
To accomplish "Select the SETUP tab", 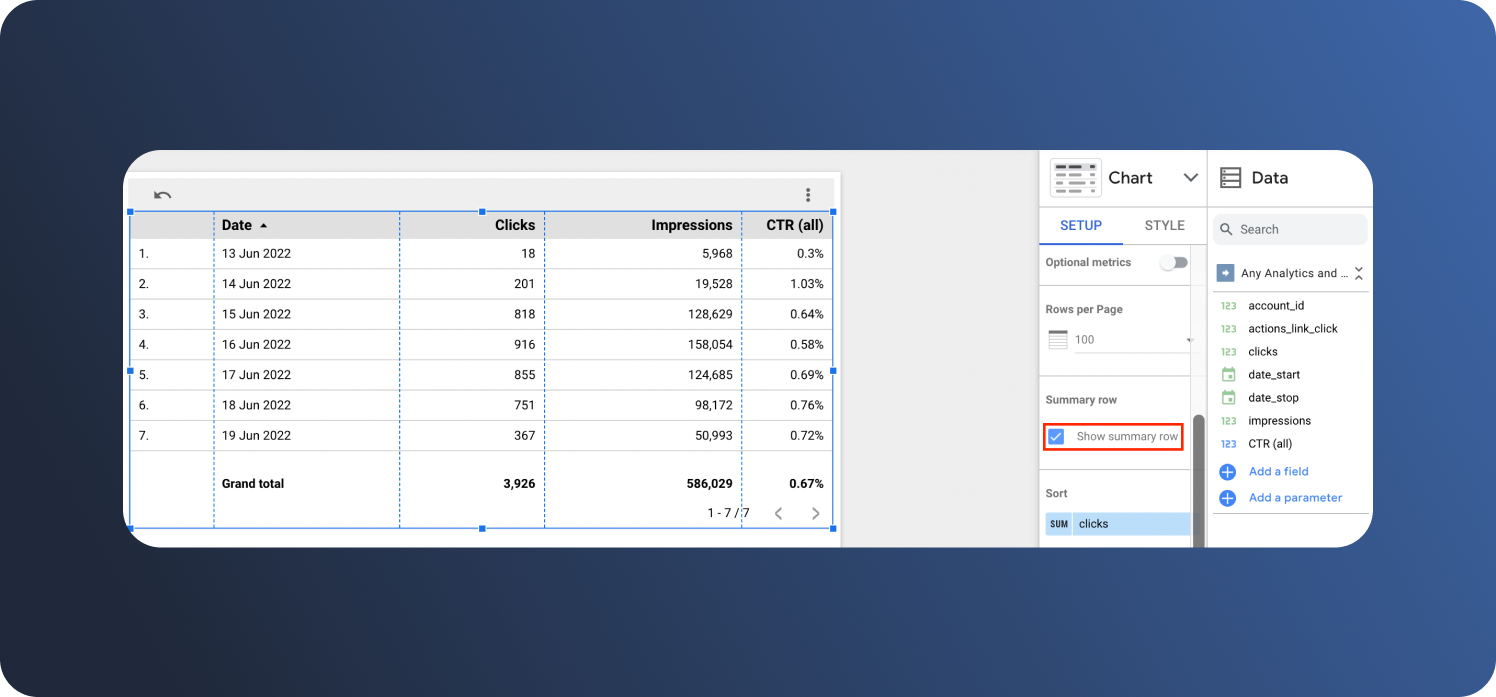I will tap(1081, 226).
